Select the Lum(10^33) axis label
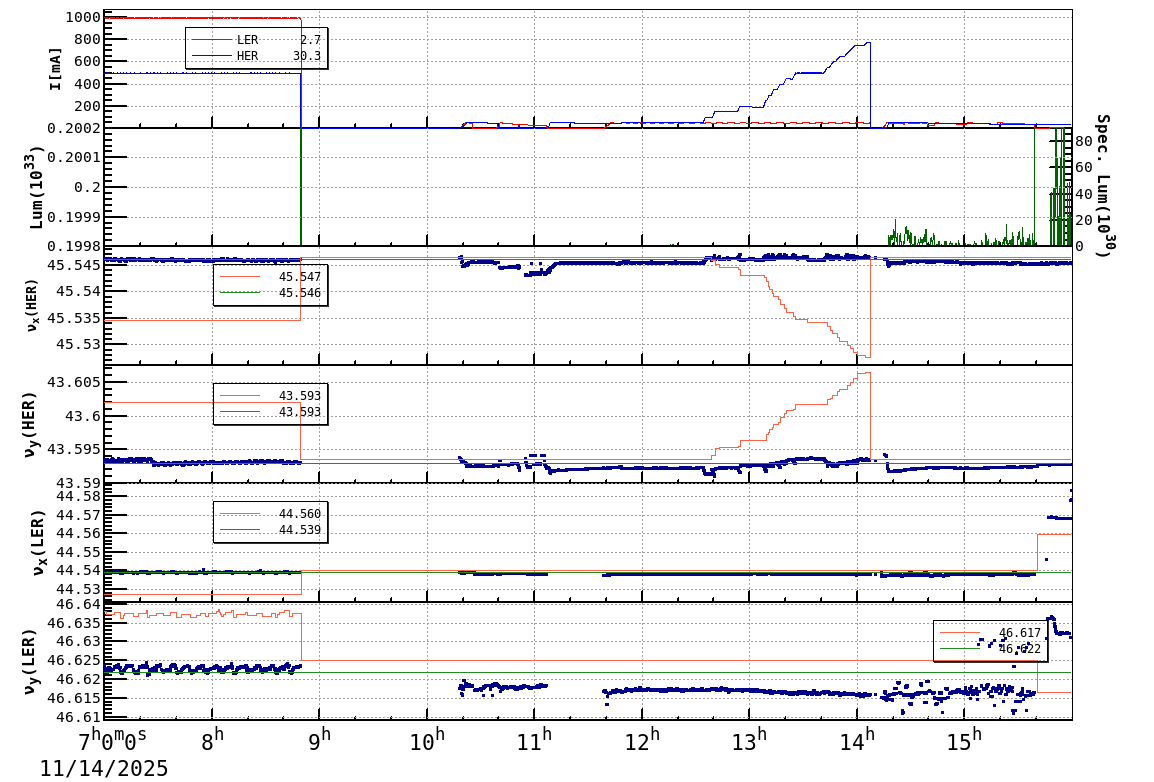The width and height of the screenshot is (1154, 782). 35,188
